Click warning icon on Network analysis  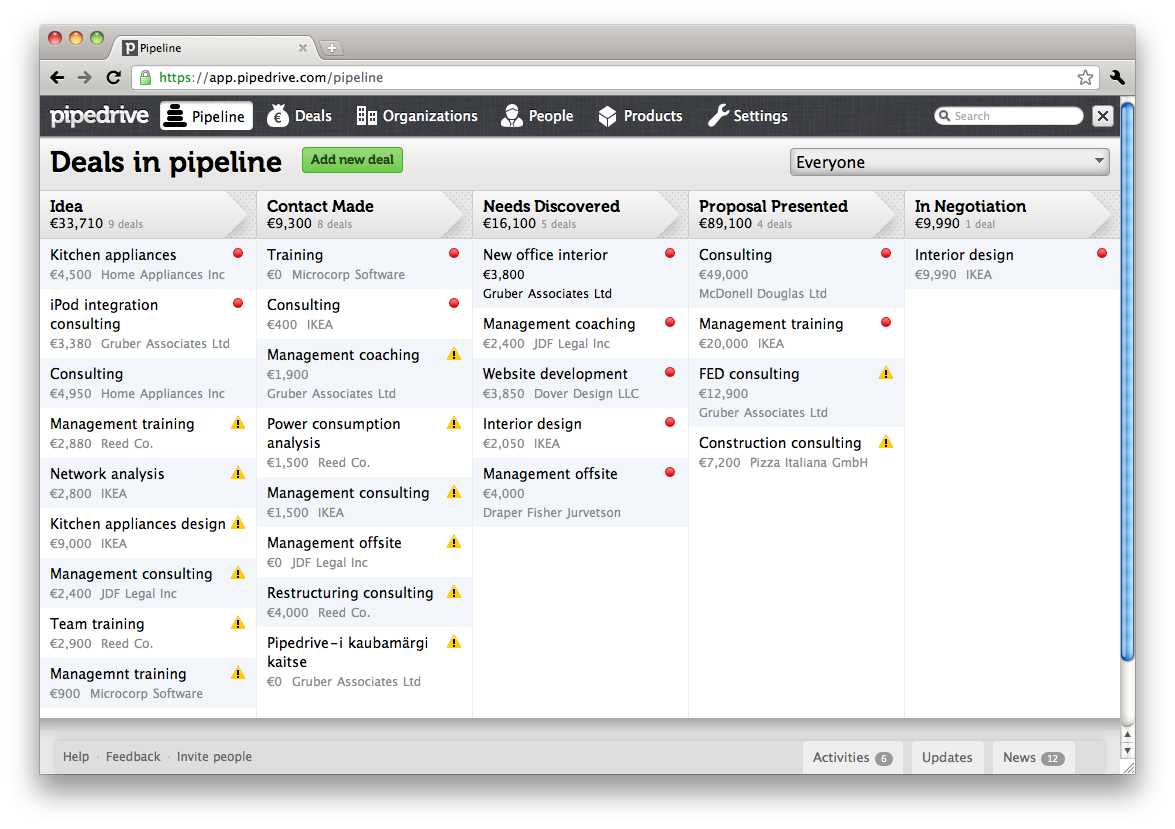point(238,473)
